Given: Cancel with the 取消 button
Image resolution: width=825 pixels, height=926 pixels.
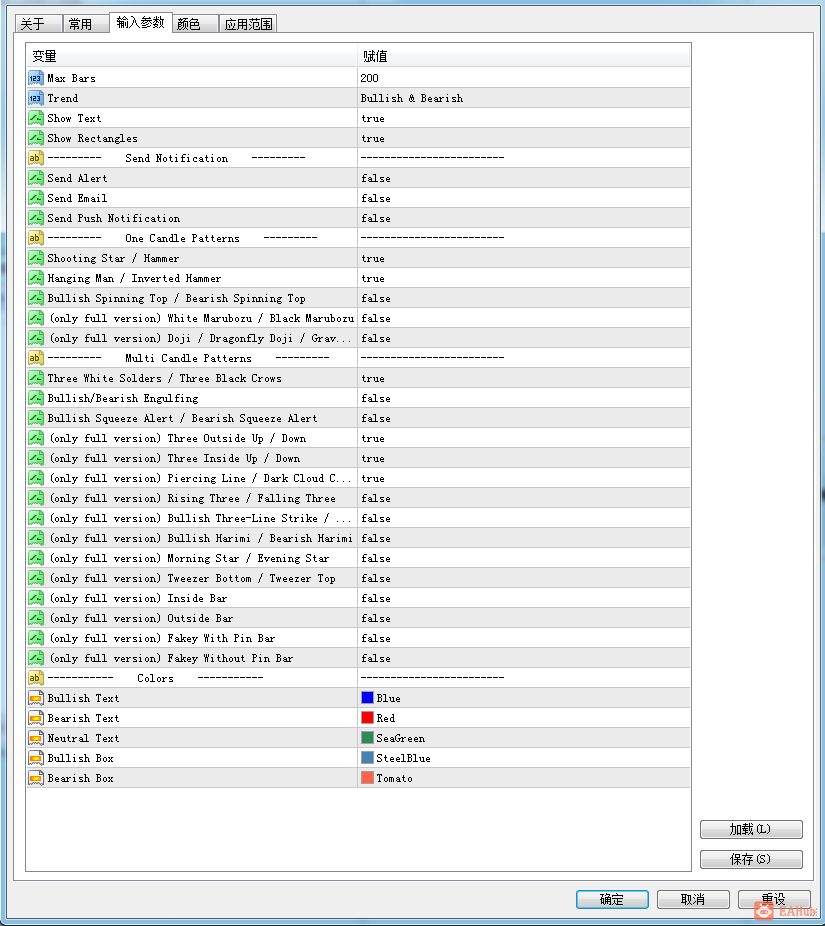Looking at the screenshot, I should 693,899.
